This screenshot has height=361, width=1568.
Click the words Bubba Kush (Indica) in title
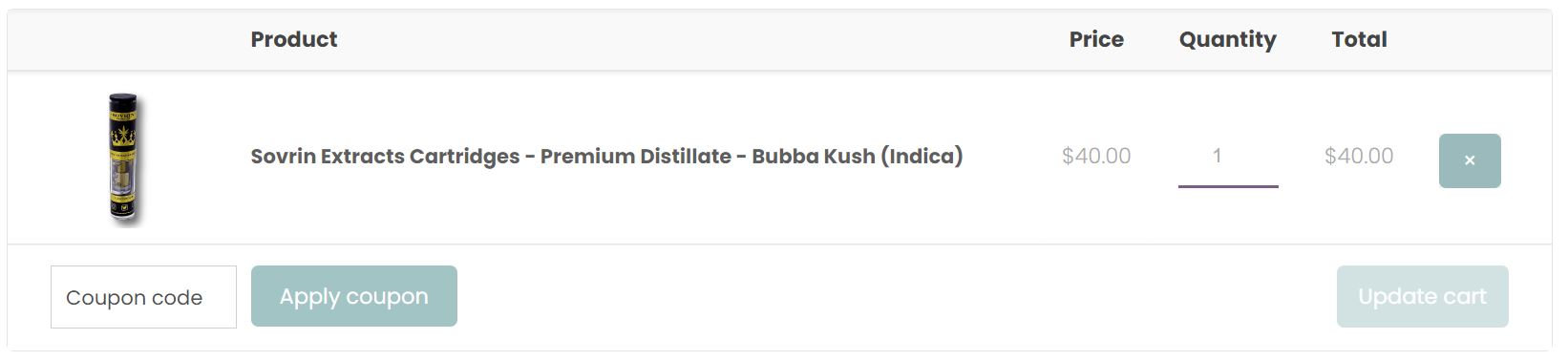click(x=858, y=156)
